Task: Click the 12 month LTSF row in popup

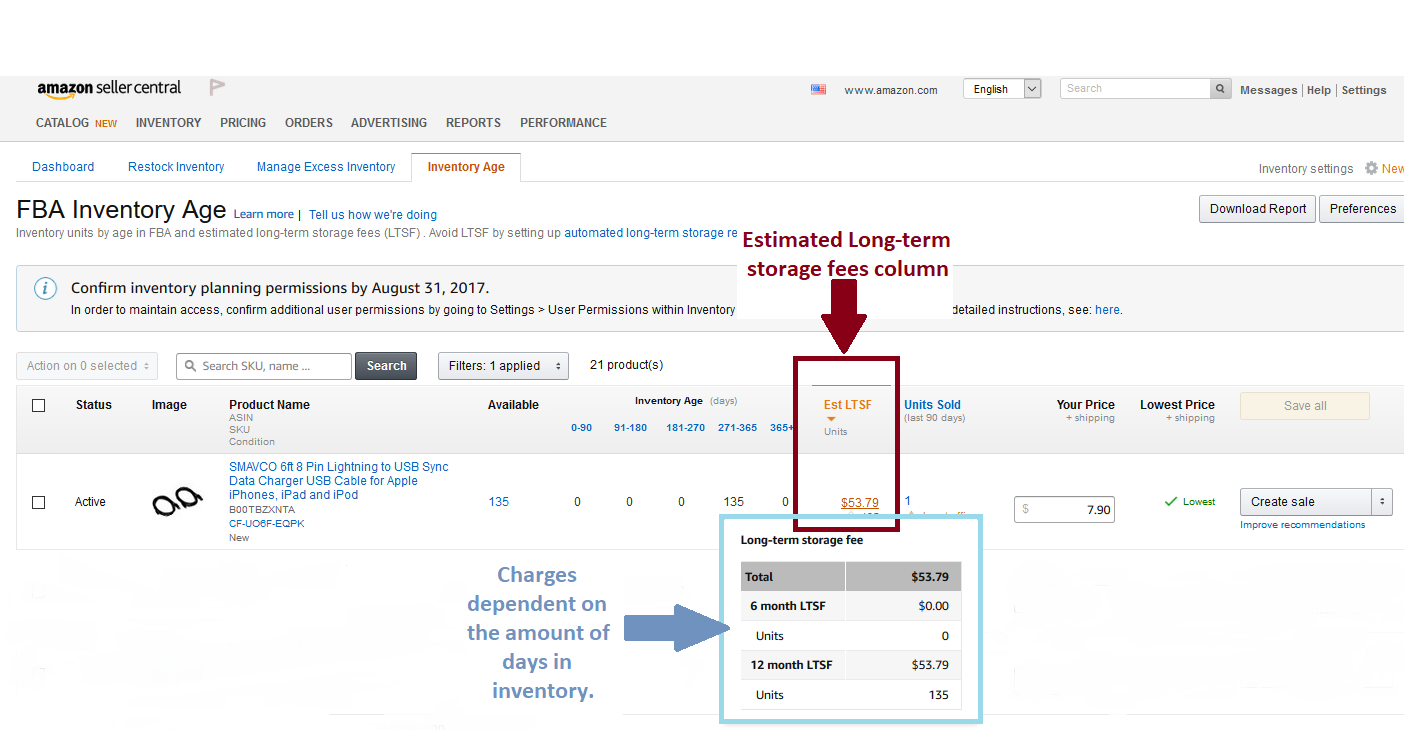Action: [x=851, y=665]
